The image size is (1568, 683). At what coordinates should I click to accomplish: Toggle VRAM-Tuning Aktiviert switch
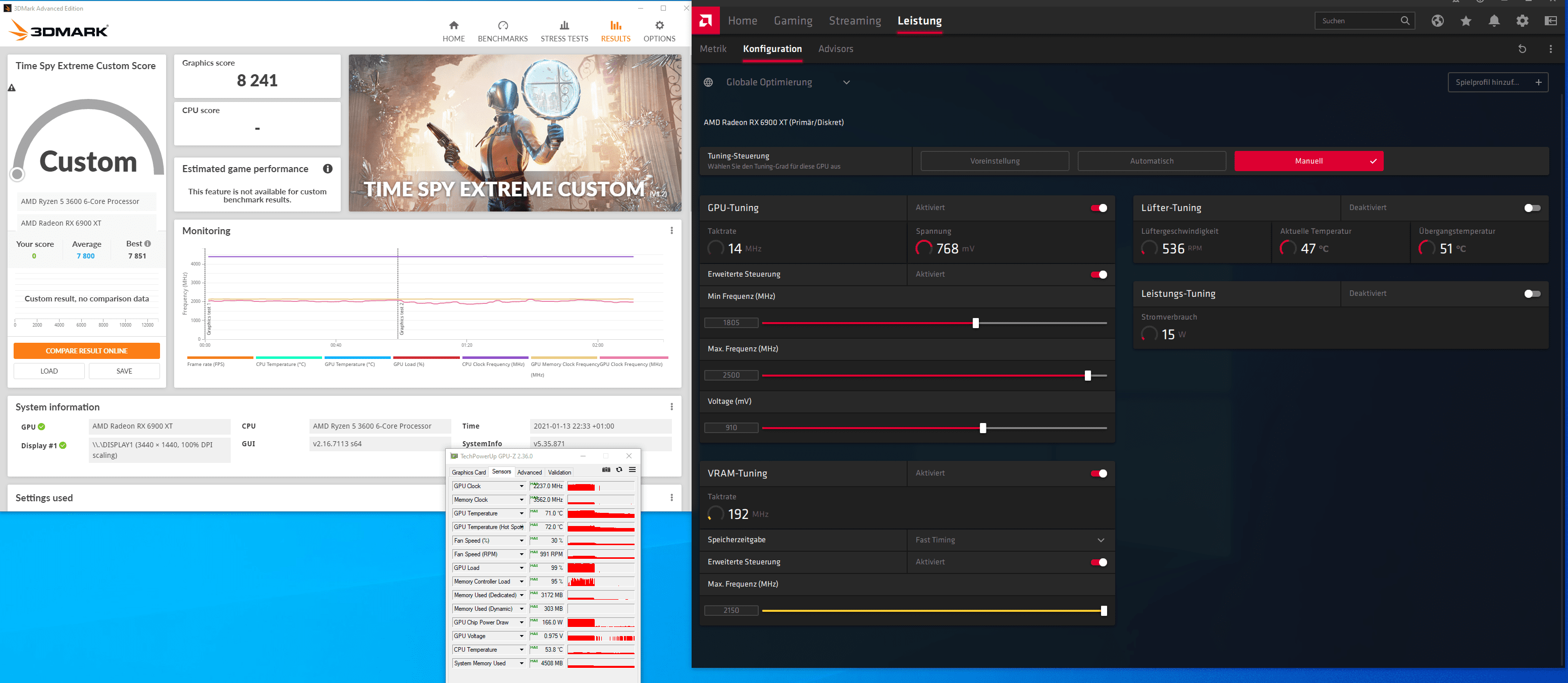(x=1099, y=474)
